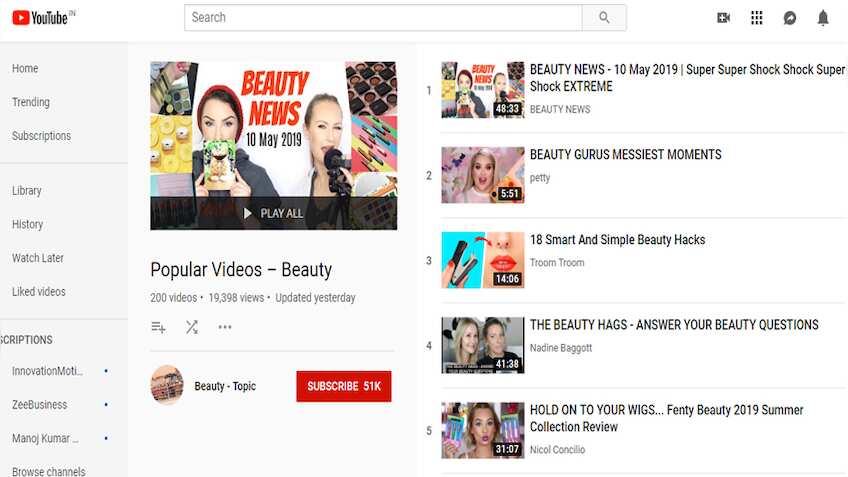Open History in the sidebar
The height and width of the screenshot is (477, 848).
[27, 224]
